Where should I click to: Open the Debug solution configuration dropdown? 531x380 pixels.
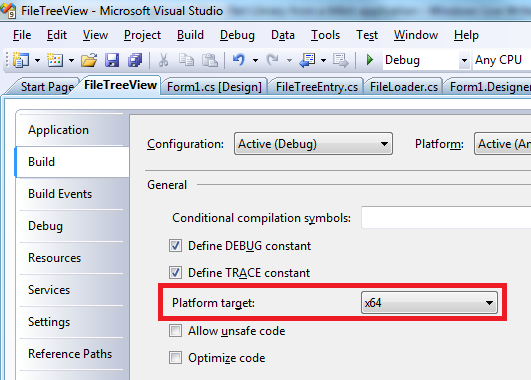click(x=426, y=60)
